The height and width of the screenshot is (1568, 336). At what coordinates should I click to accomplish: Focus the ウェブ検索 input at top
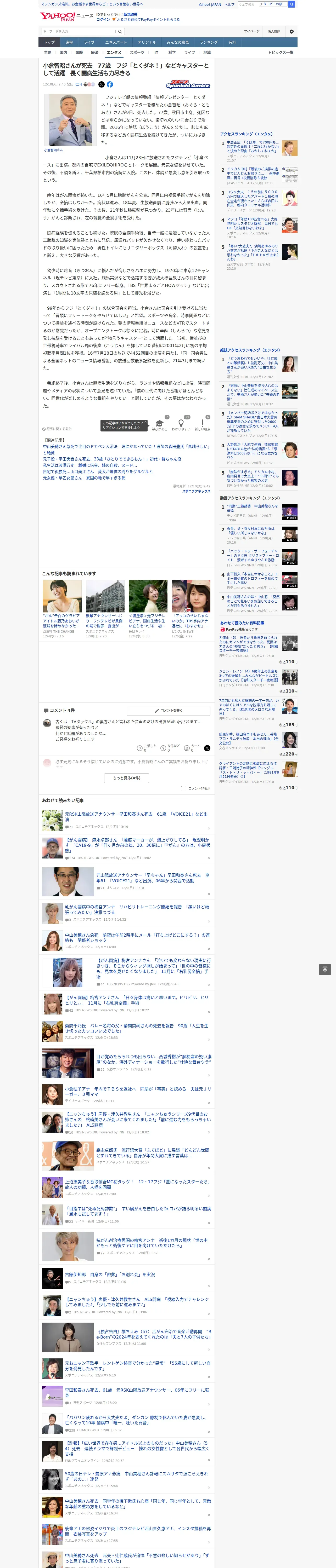point(248,4)
